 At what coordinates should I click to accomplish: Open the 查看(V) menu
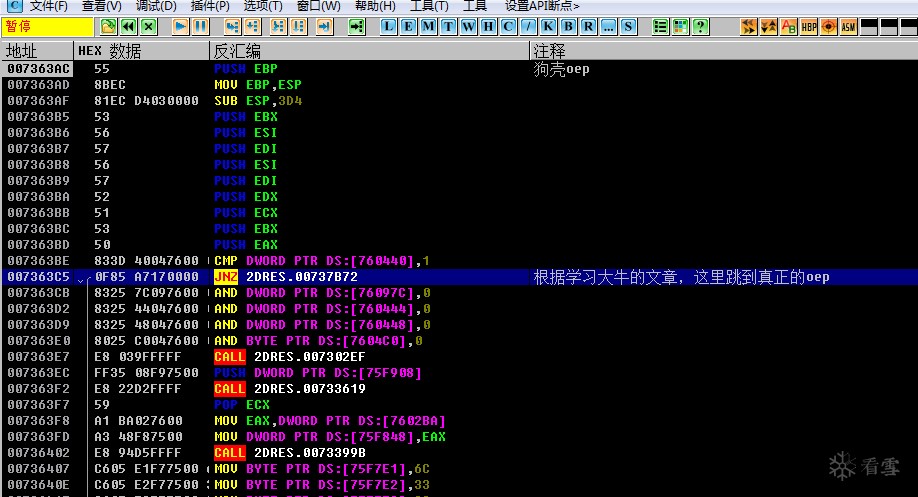pyautogui.click(x=101, y=6)
